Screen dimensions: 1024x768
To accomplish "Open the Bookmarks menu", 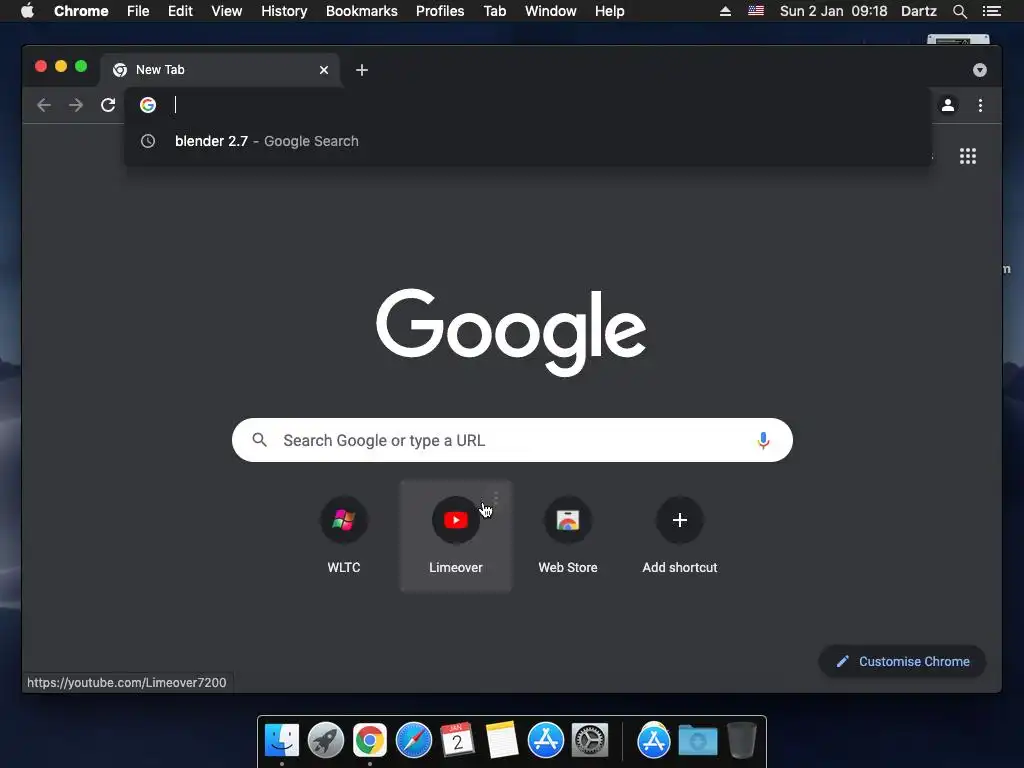I will 362,11.
